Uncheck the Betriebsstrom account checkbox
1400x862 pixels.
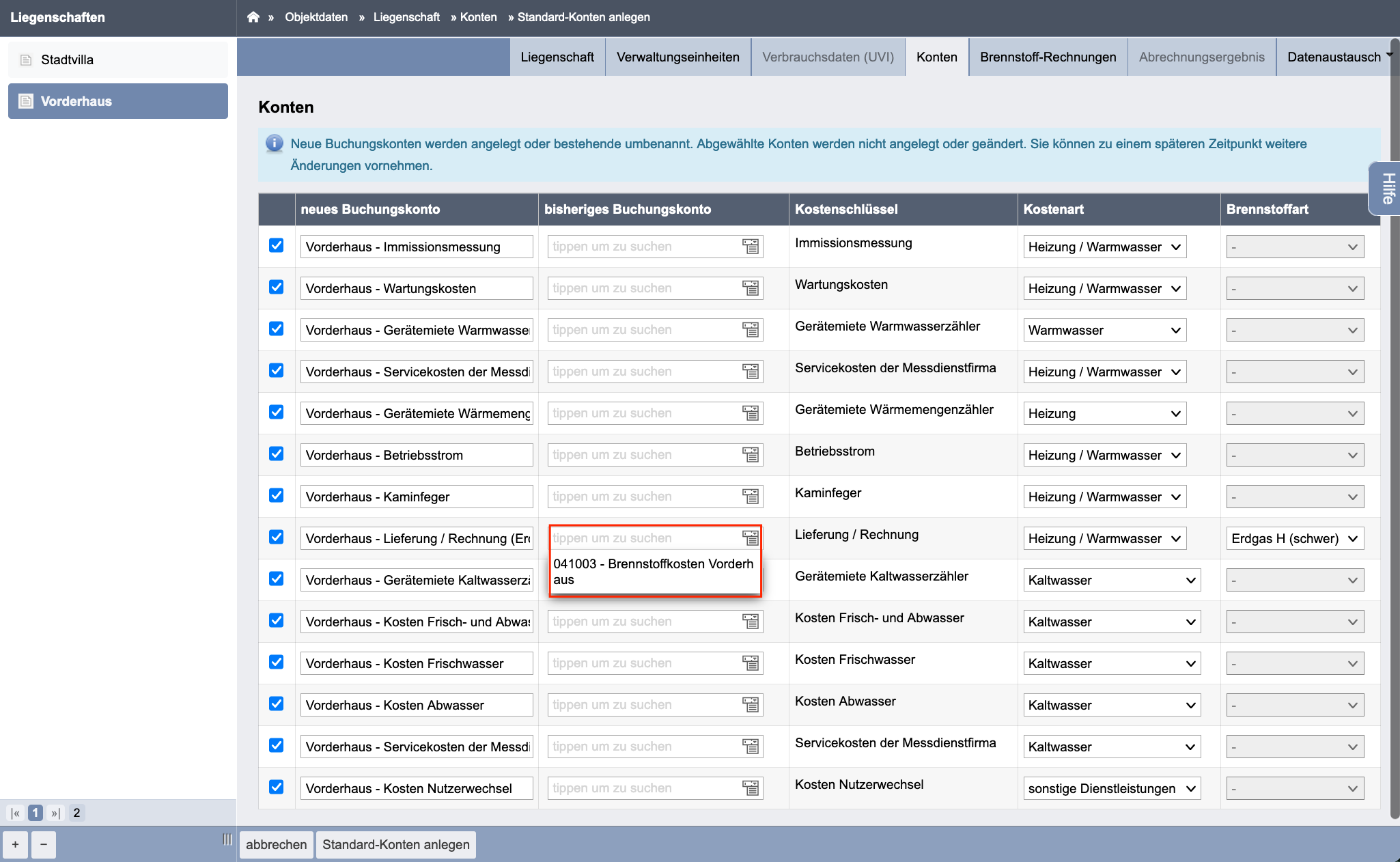(x=276, y=454)
